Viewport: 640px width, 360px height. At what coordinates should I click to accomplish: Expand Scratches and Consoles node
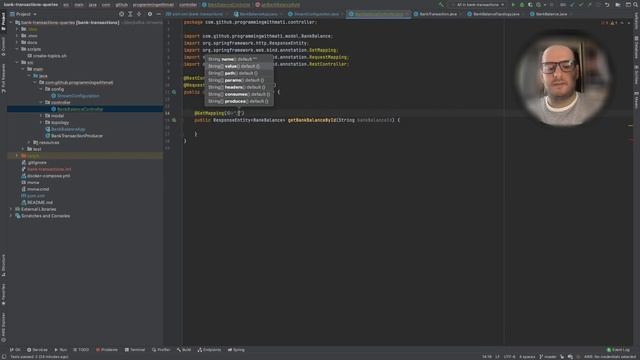11,216
